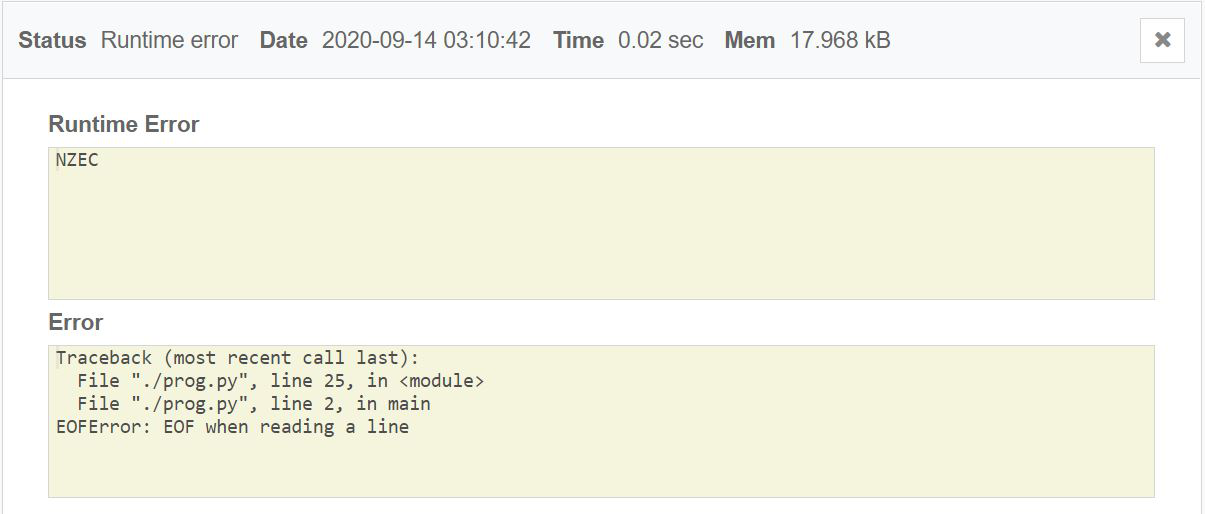Select the "Runtime error" status value
This screenshot has height=514, width=1205.
click(169, 41)
